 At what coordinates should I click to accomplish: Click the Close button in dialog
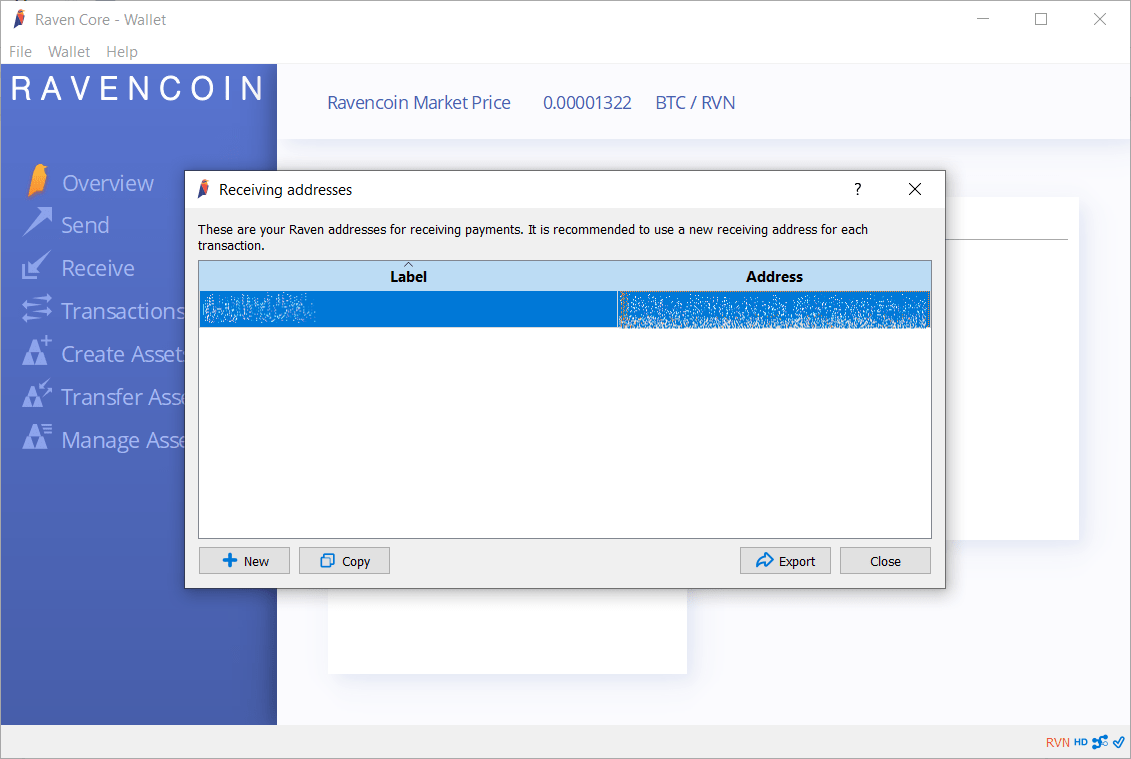pyautogui.click(x=886, y=561)
